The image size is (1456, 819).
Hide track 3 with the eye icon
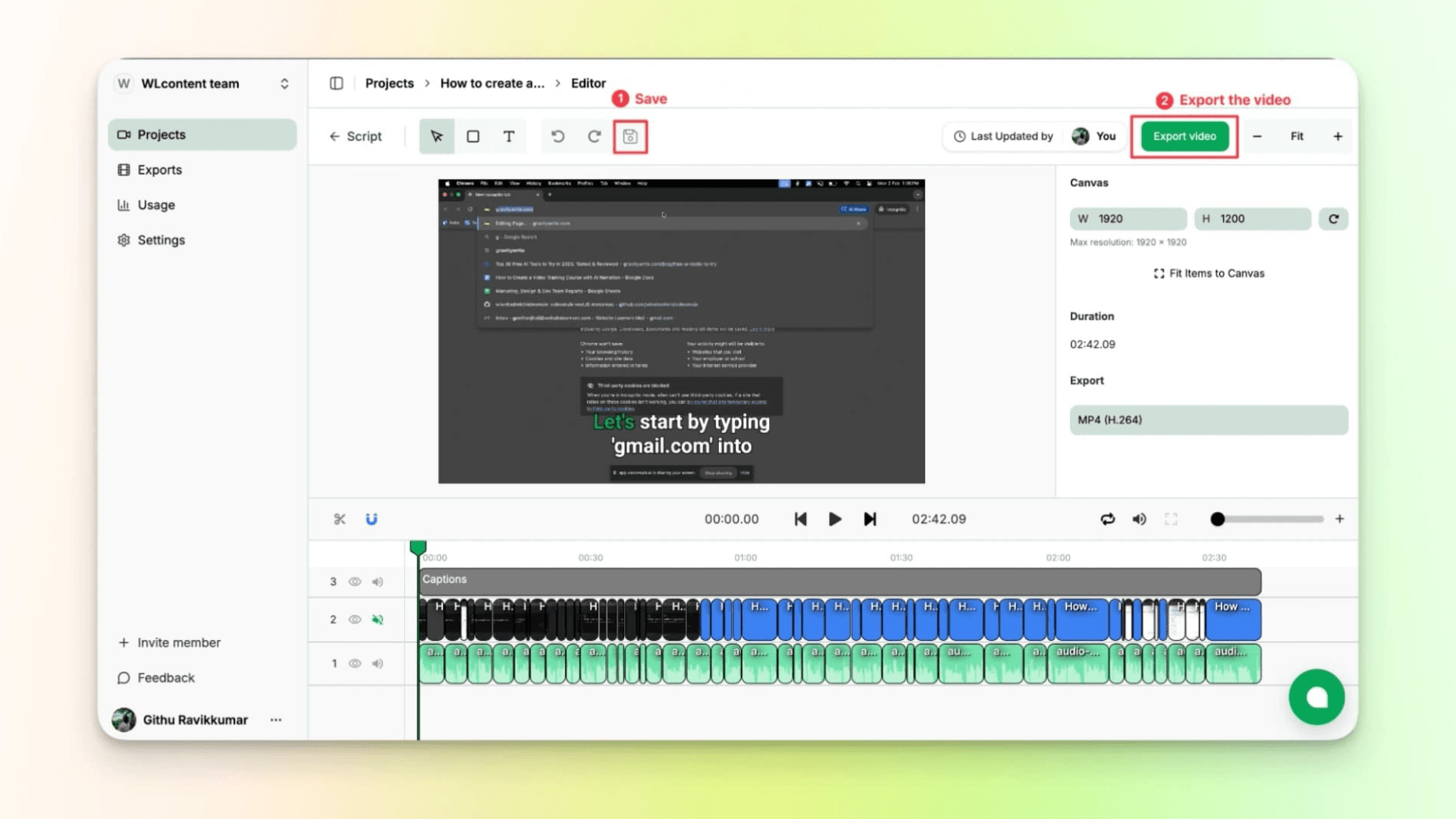click(x=354, y=582)
